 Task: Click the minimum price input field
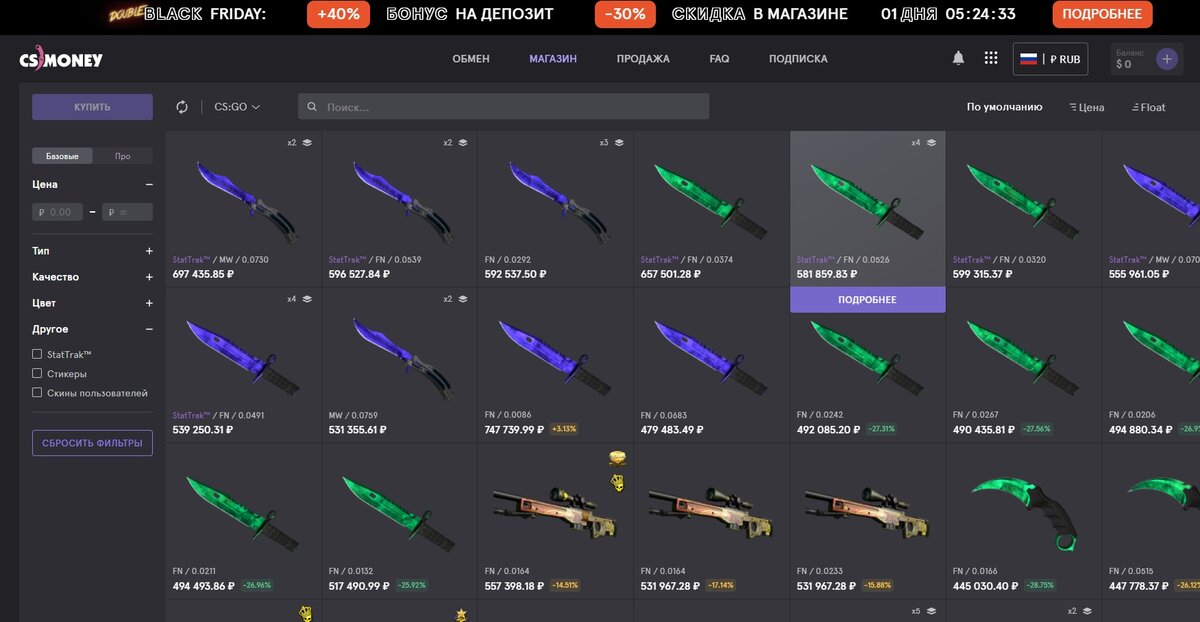(58, 212)
